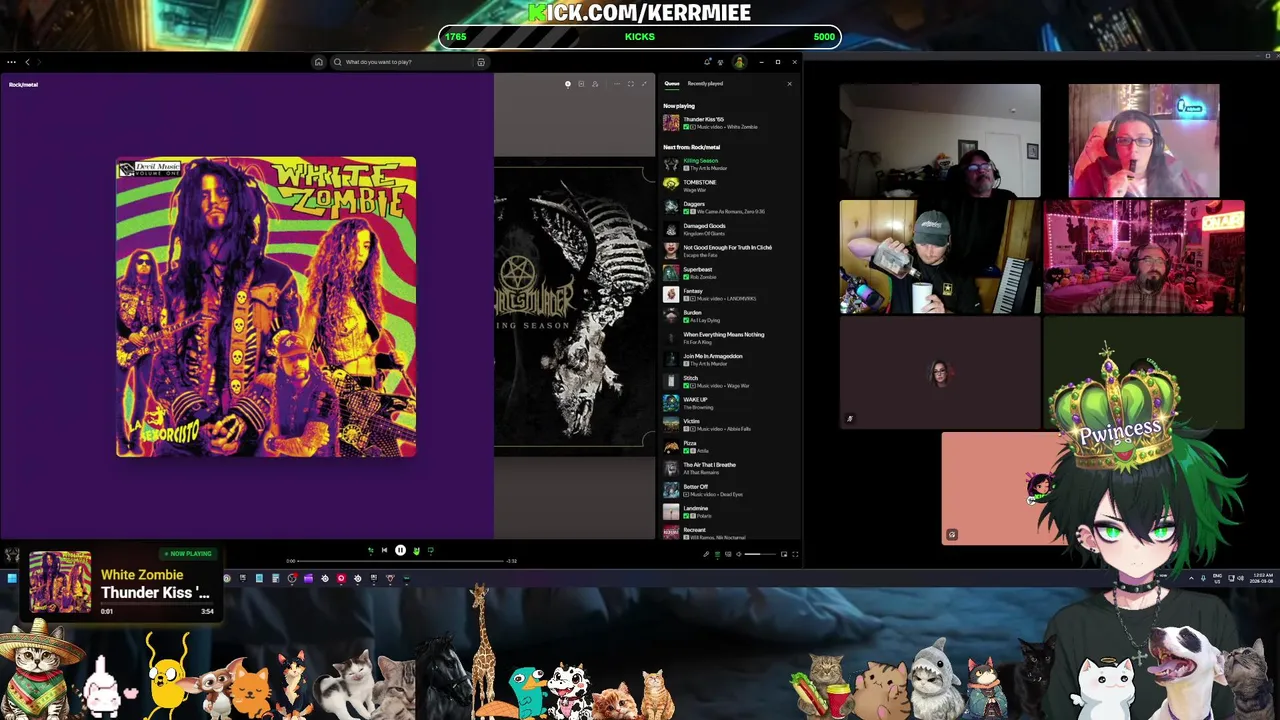
Task: Switch to the Recently played tab
Action: pos(705,84)
